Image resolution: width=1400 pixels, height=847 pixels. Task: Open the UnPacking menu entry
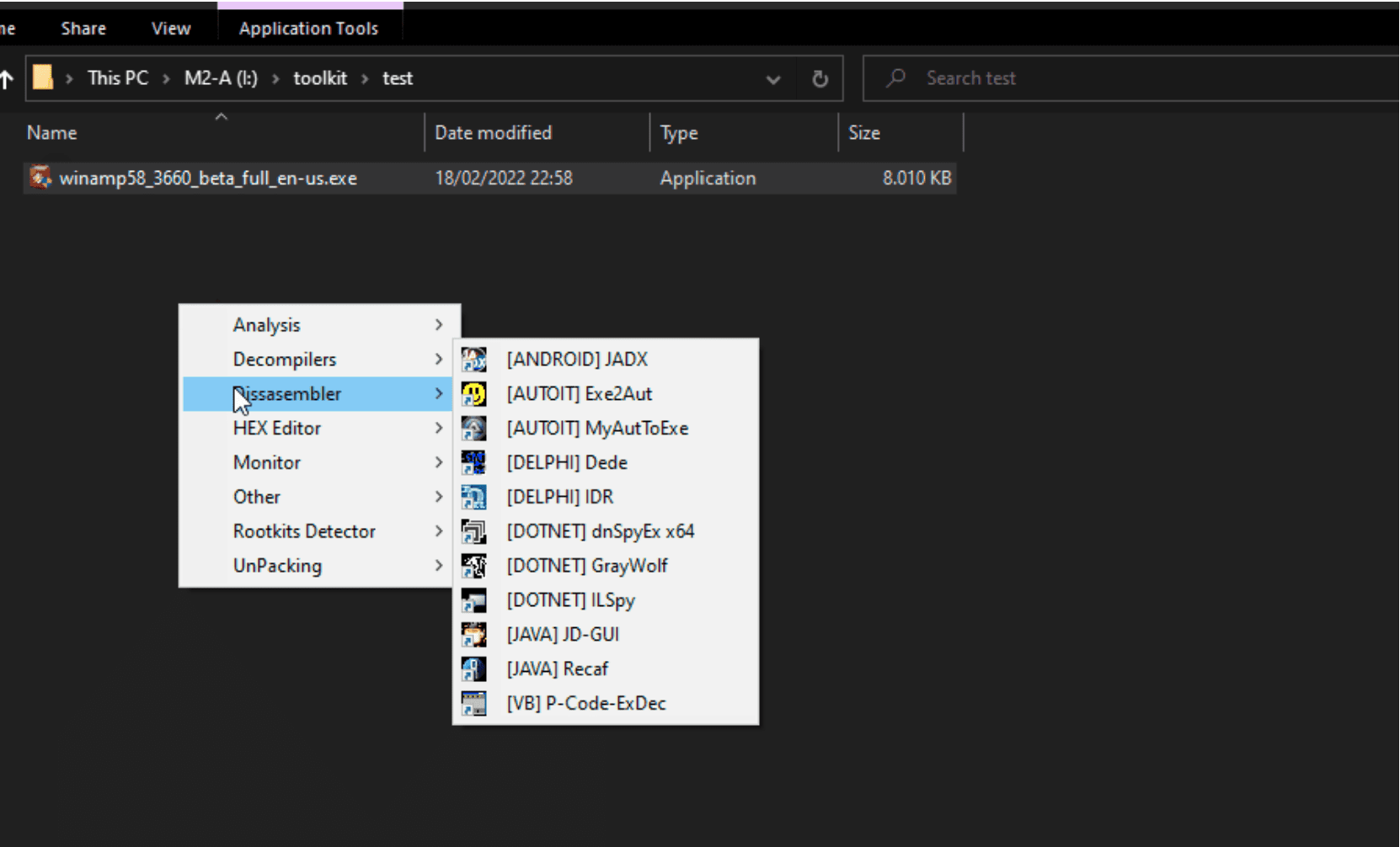pos(318,566)
